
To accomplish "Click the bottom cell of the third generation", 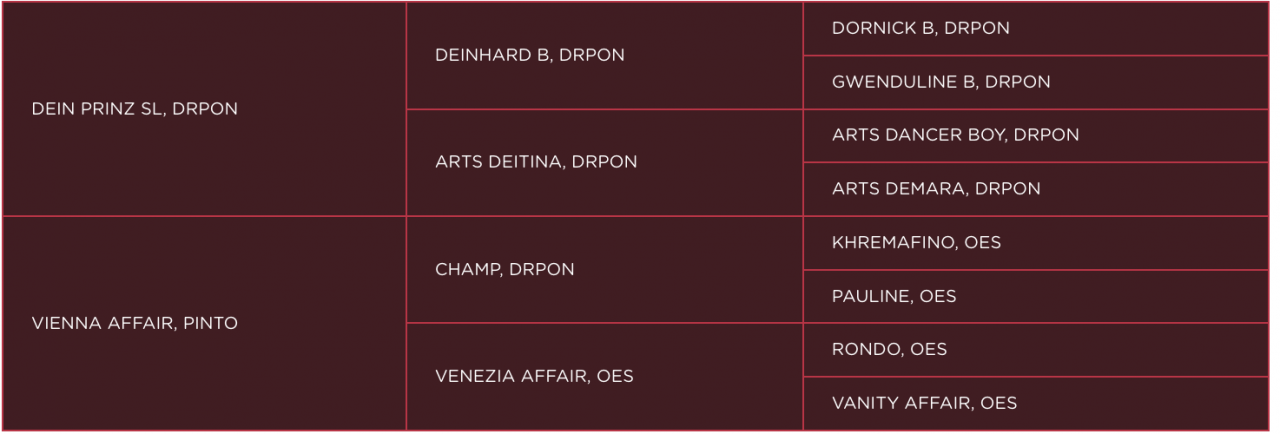I will pyautogui.click(x=924, y=403).
